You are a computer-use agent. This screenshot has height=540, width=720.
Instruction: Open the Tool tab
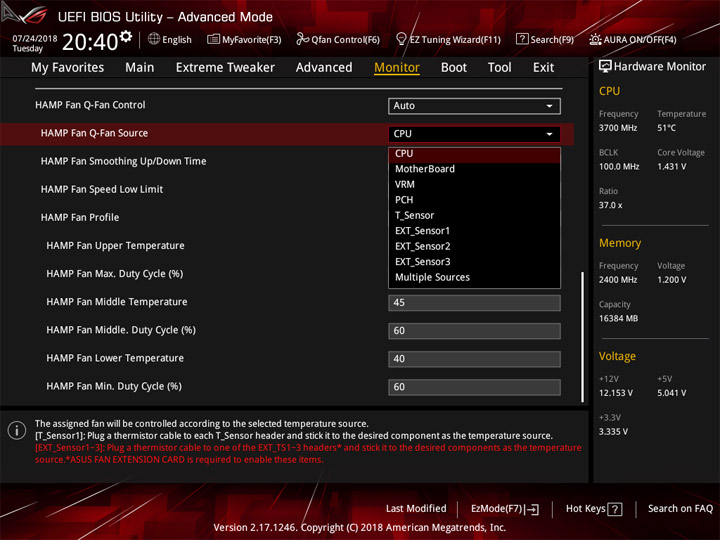[x=499, y=68]
